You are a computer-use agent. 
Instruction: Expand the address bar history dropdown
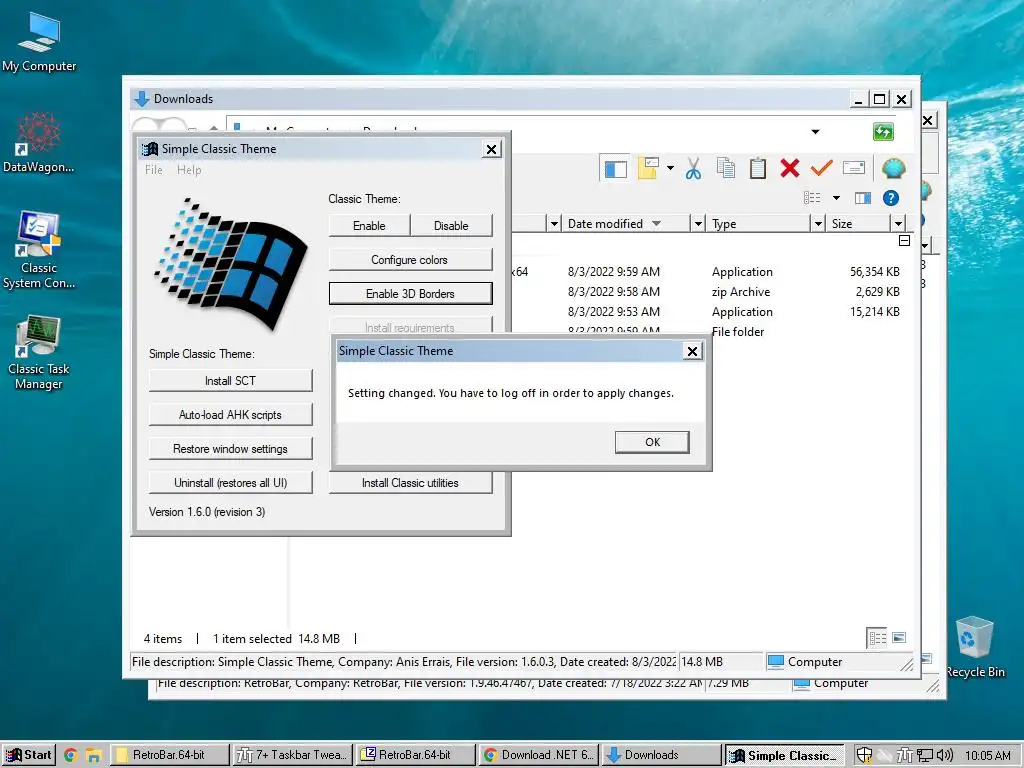[815, 132]
